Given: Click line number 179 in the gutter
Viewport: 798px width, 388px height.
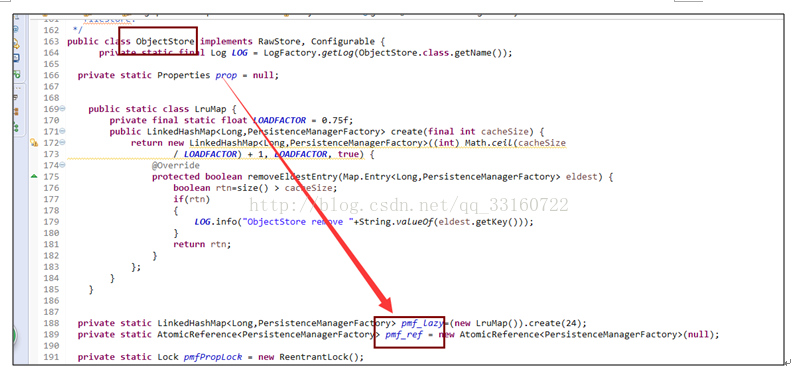Looking at the screenshot, I should coord(51,221).
